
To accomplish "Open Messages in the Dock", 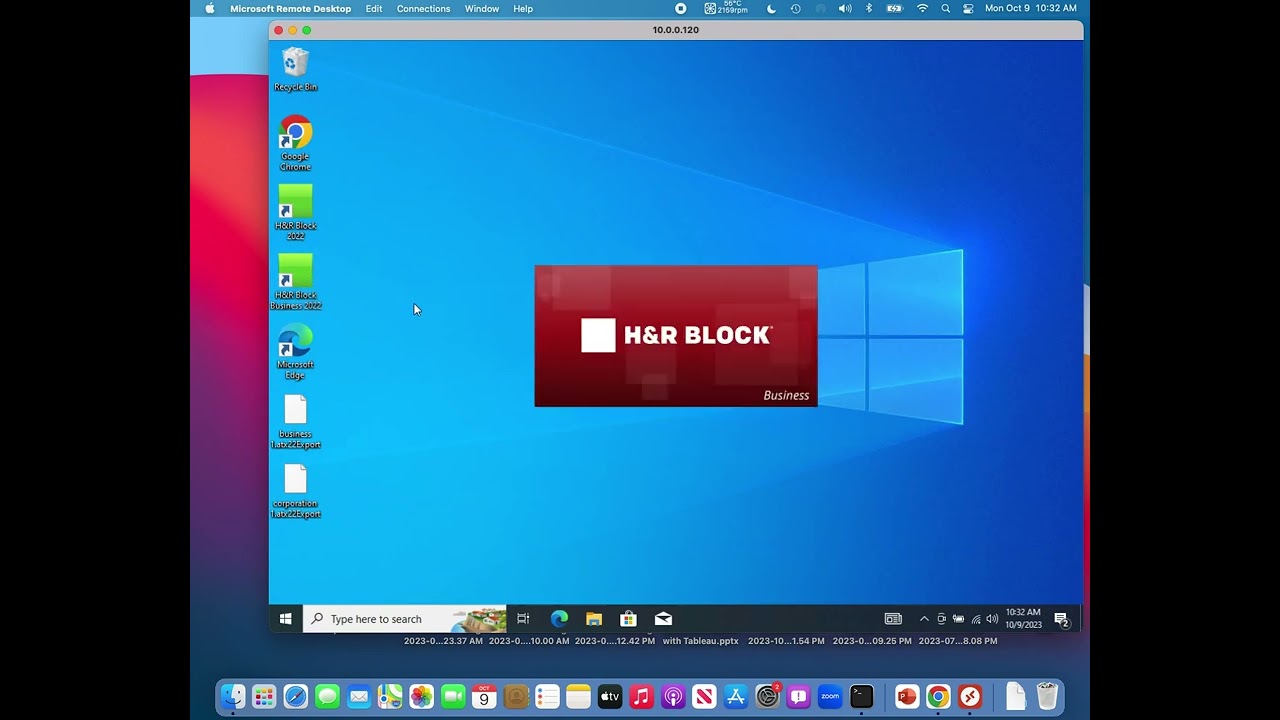I will [x=327, y=696].
